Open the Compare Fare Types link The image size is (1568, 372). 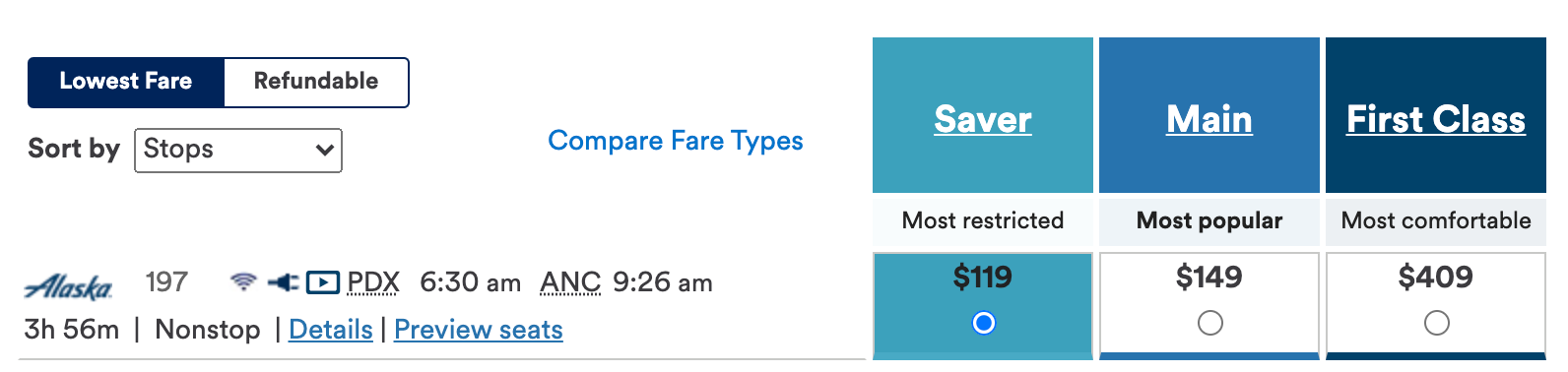coord(676,141)
